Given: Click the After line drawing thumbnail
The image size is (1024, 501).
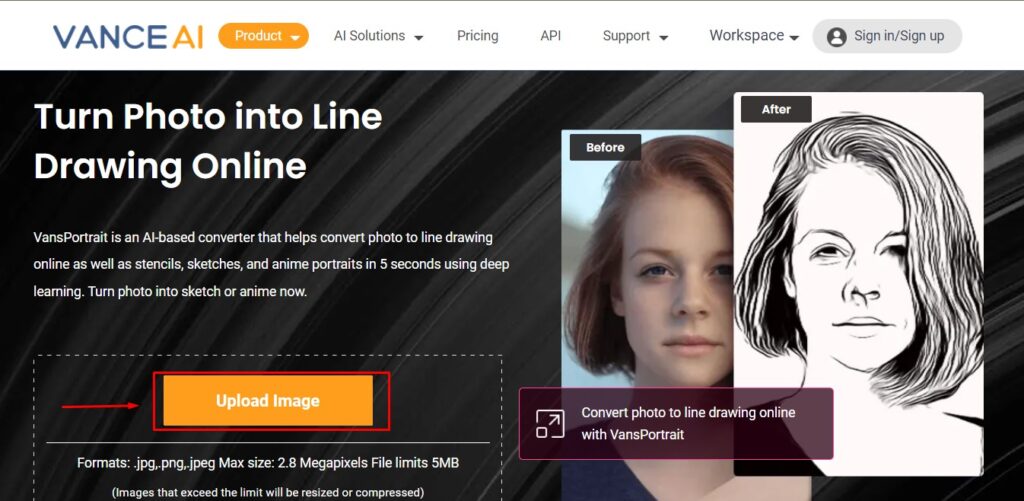Looking at the screenshot, I should tap(858, 284).
